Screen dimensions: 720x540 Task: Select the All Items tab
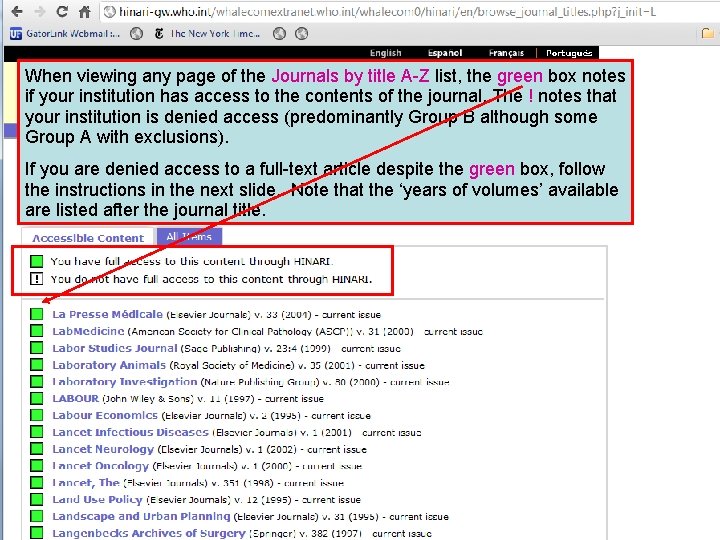(x=189, y=236)
